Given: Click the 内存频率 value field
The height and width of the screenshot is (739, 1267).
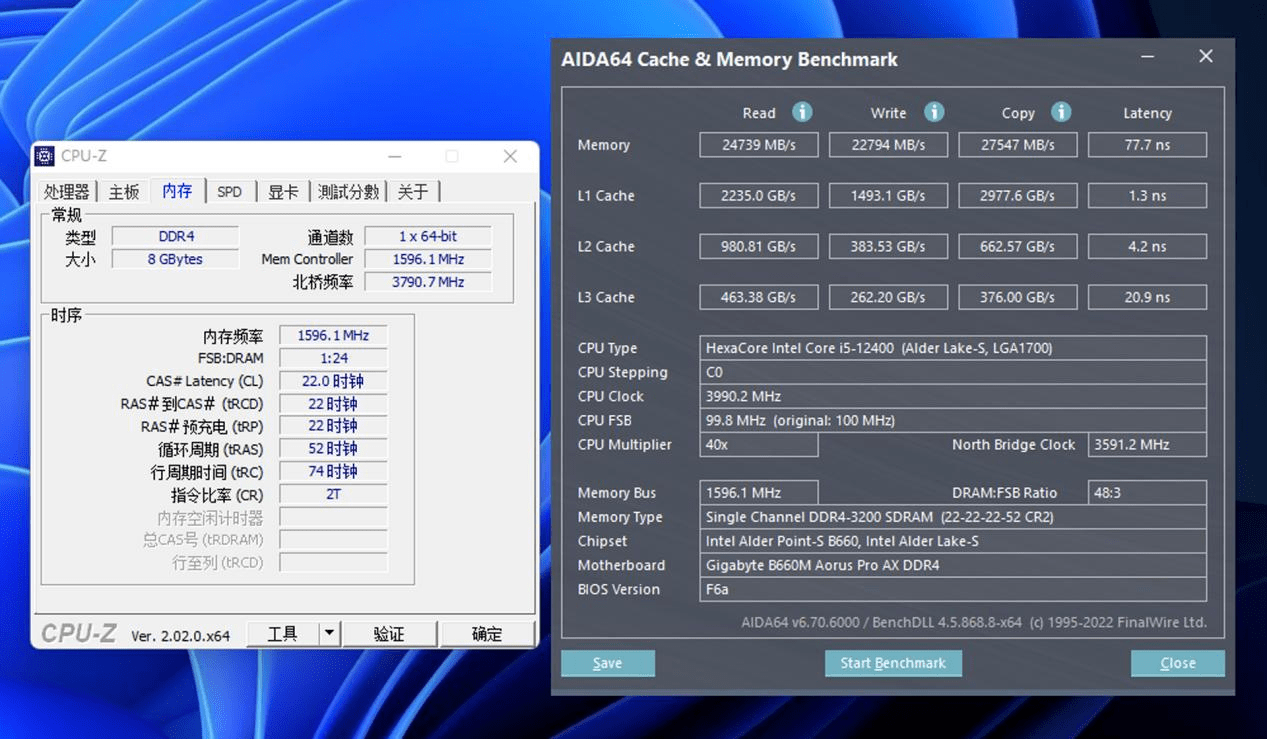Looking at the screenshot, I should [x=333, y=336].
